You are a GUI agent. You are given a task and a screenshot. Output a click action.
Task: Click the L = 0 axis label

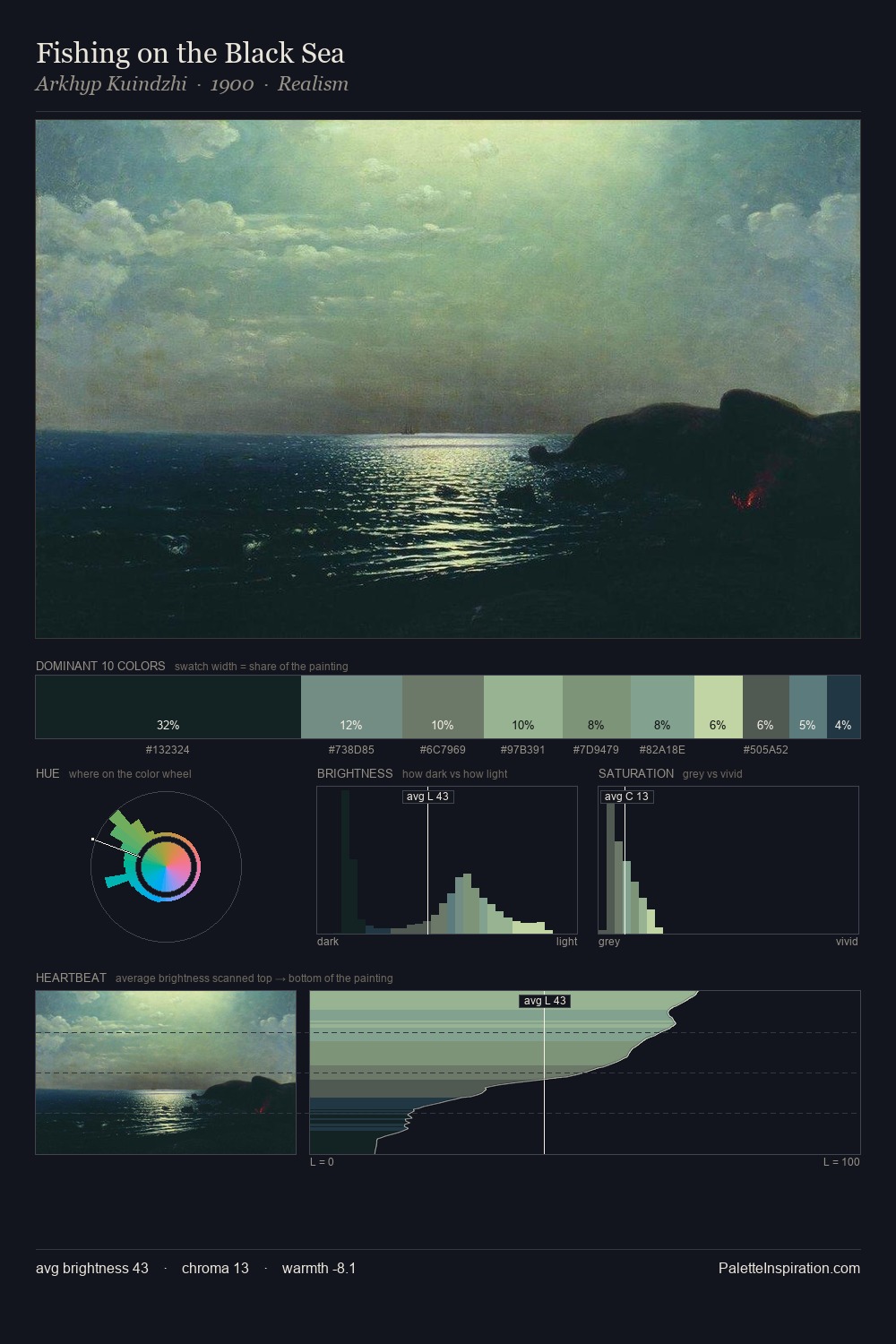tap(322, 1162)
